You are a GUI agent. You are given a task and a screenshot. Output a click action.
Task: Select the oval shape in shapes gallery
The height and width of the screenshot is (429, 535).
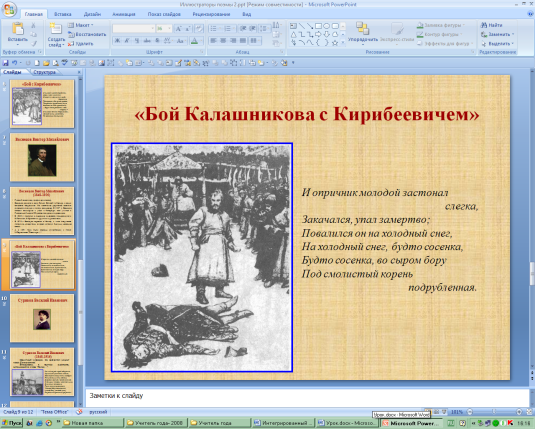(x=327, y=26)
